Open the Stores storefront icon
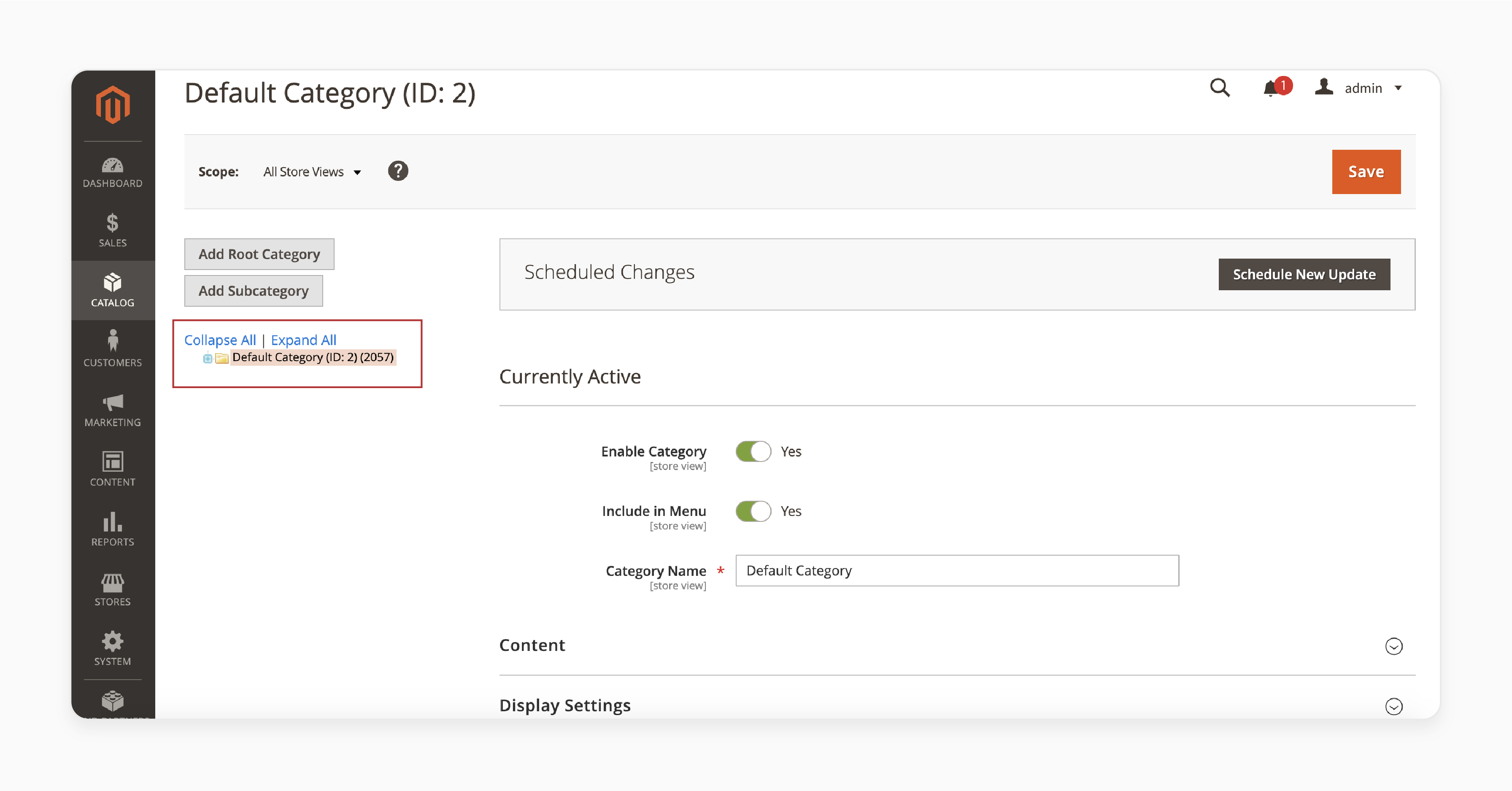This screenshot has width=1512, height=791. pos(113,583)
